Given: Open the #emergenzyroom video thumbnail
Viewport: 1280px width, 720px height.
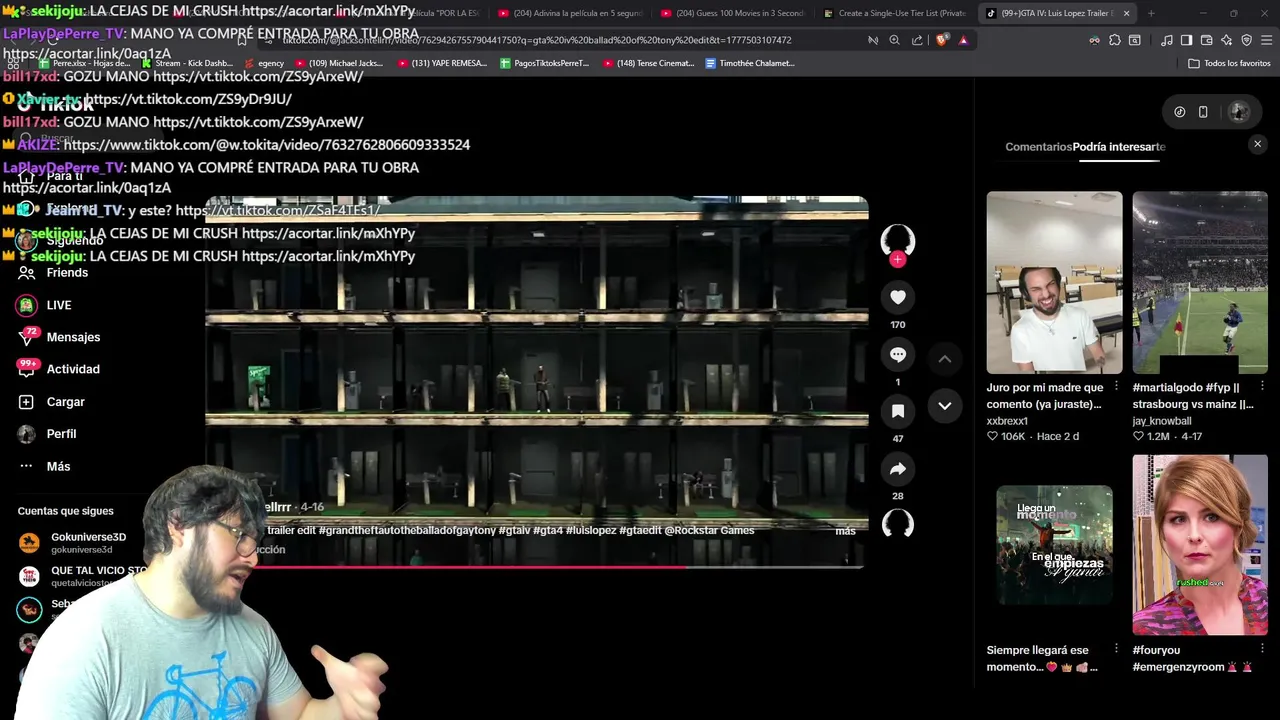Looking at the screenshot, I should (1200, 545).
